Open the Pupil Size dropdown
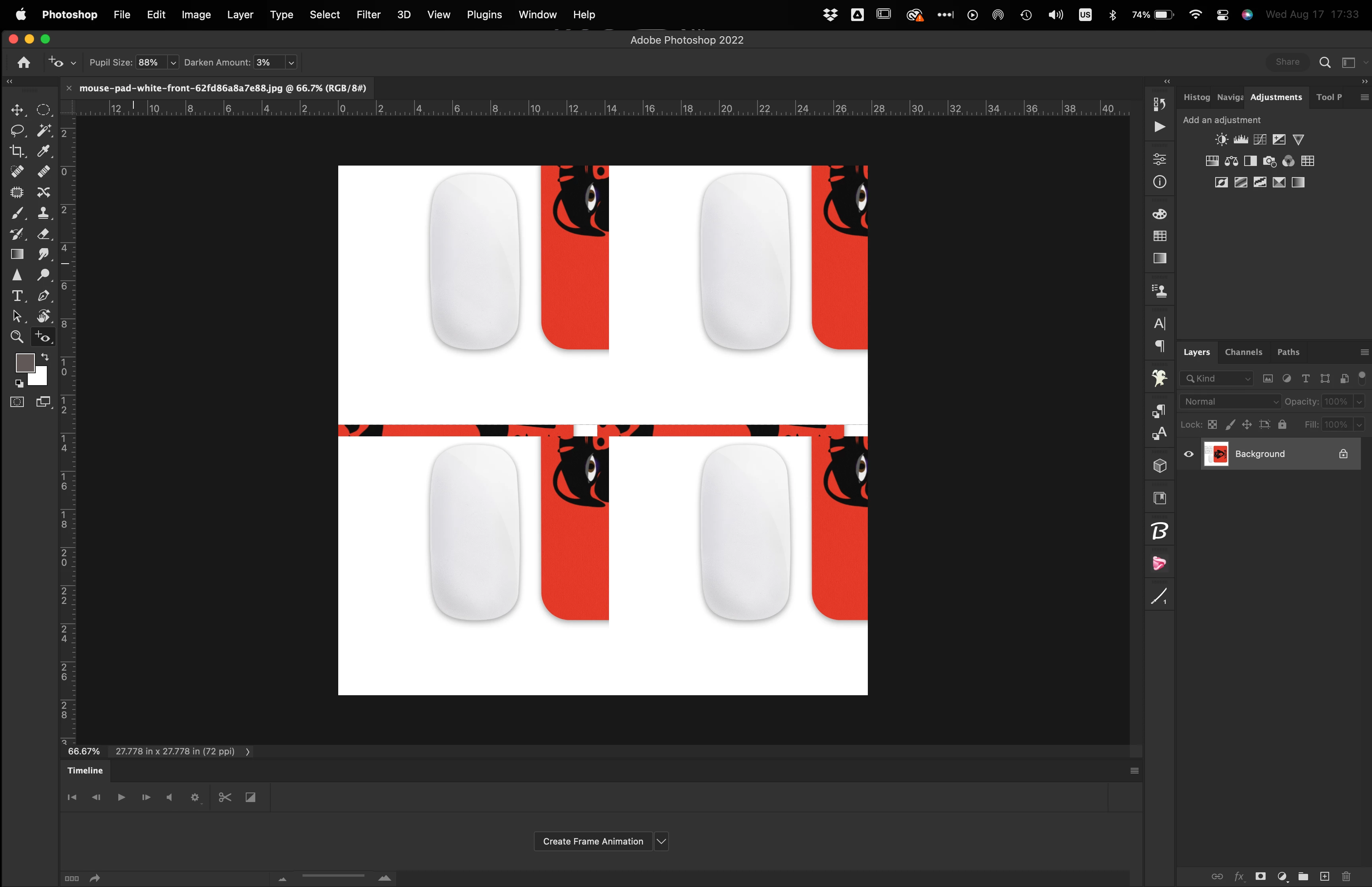This screenshot has height=887, width=1372. (x=173, y=62)
